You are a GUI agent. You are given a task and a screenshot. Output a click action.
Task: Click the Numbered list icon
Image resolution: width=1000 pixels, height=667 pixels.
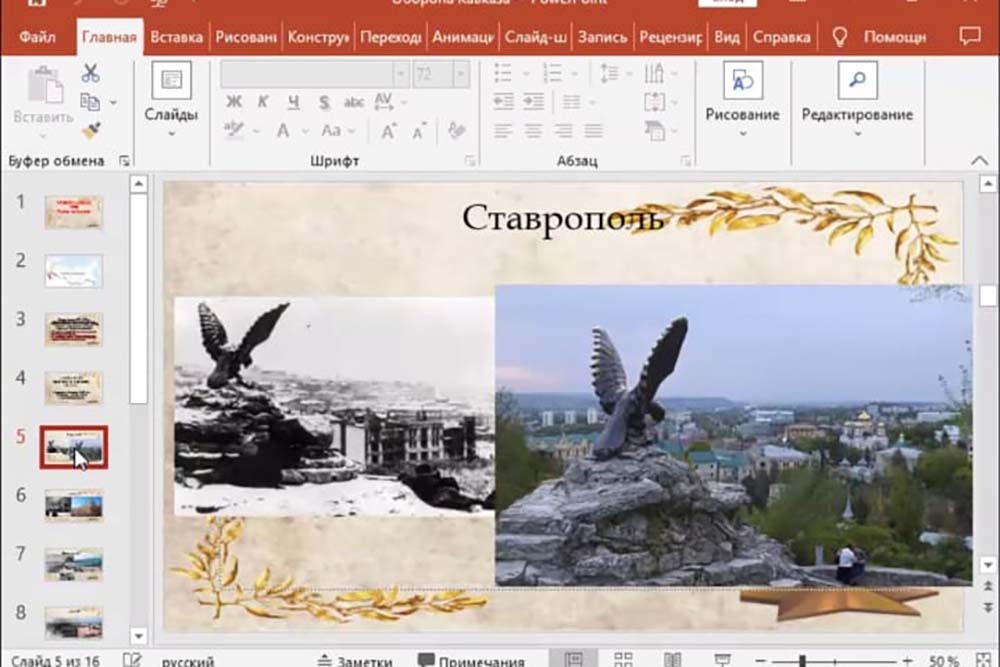[x=552, y=73]
